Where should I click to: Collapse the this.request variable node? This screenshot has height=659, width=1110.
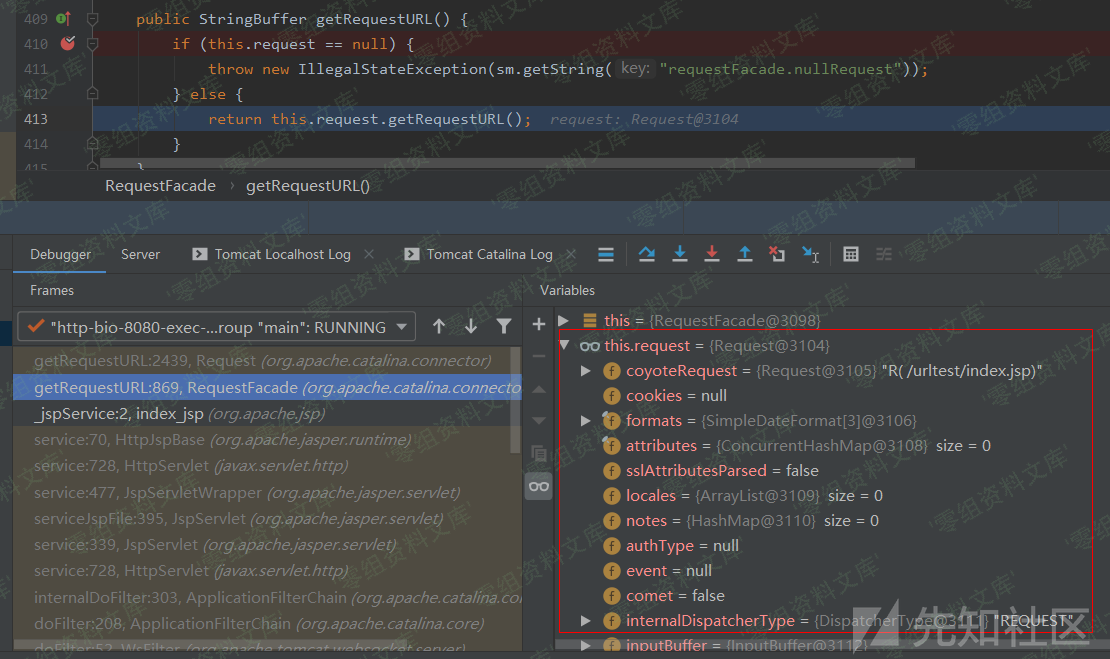[x=564, y=346]
